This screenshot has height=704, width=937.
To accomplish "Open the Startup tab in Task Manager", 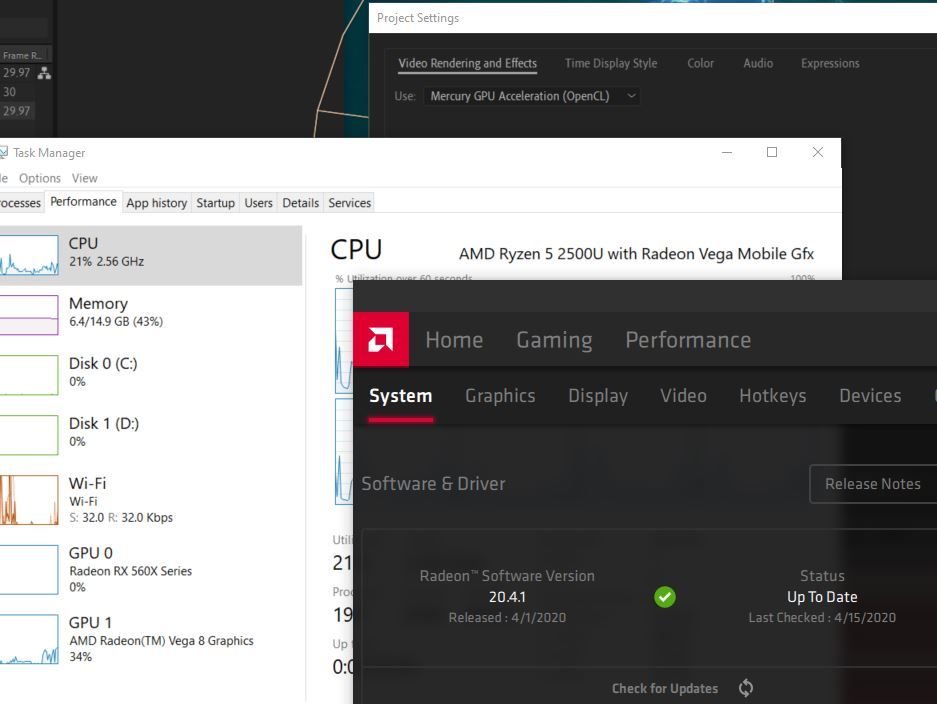I will click(x=215, y=203).
